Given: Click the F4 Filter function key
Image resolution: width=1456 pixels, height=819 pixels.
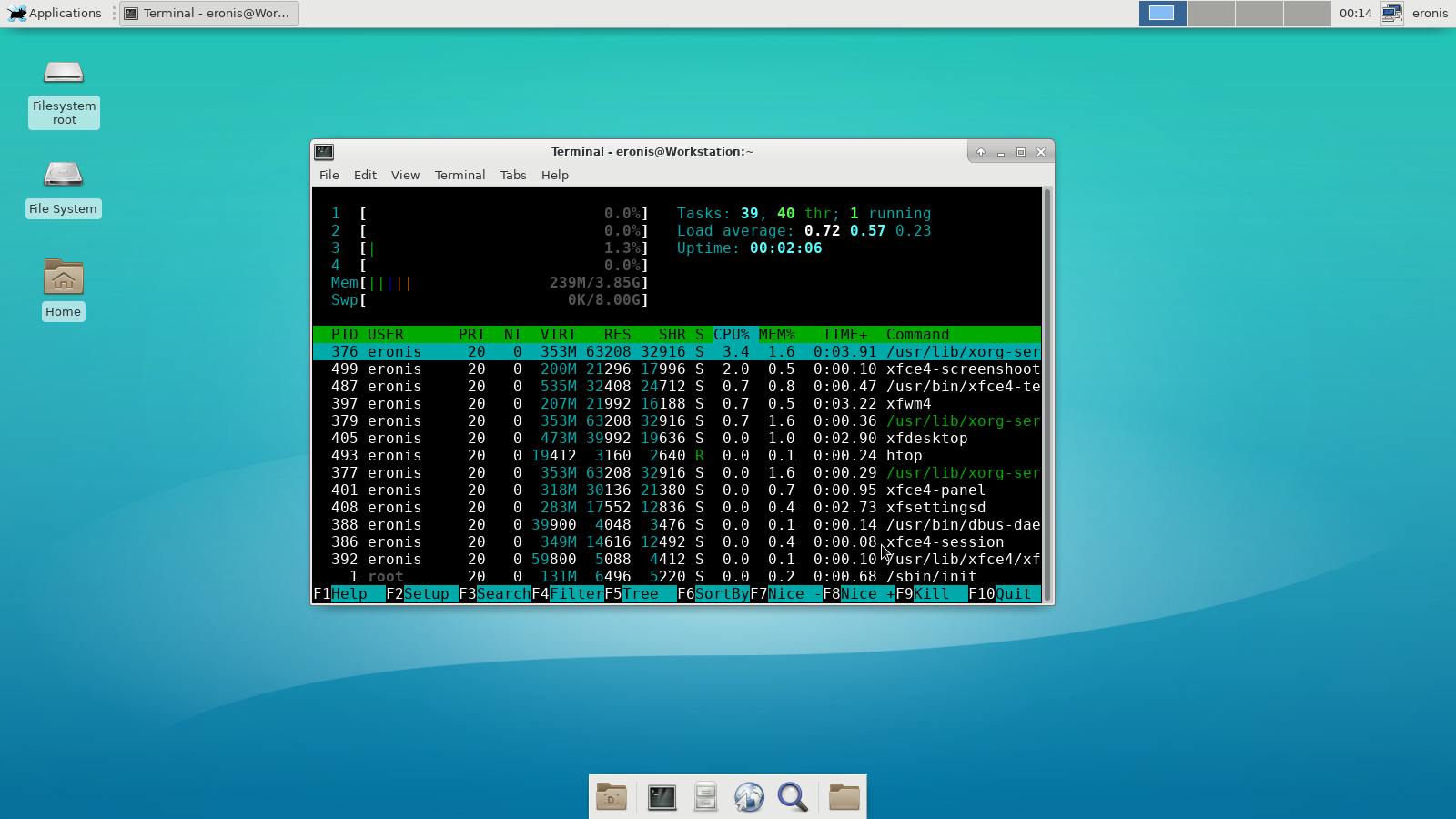Looking at the screenshot, I should (567, 593).
